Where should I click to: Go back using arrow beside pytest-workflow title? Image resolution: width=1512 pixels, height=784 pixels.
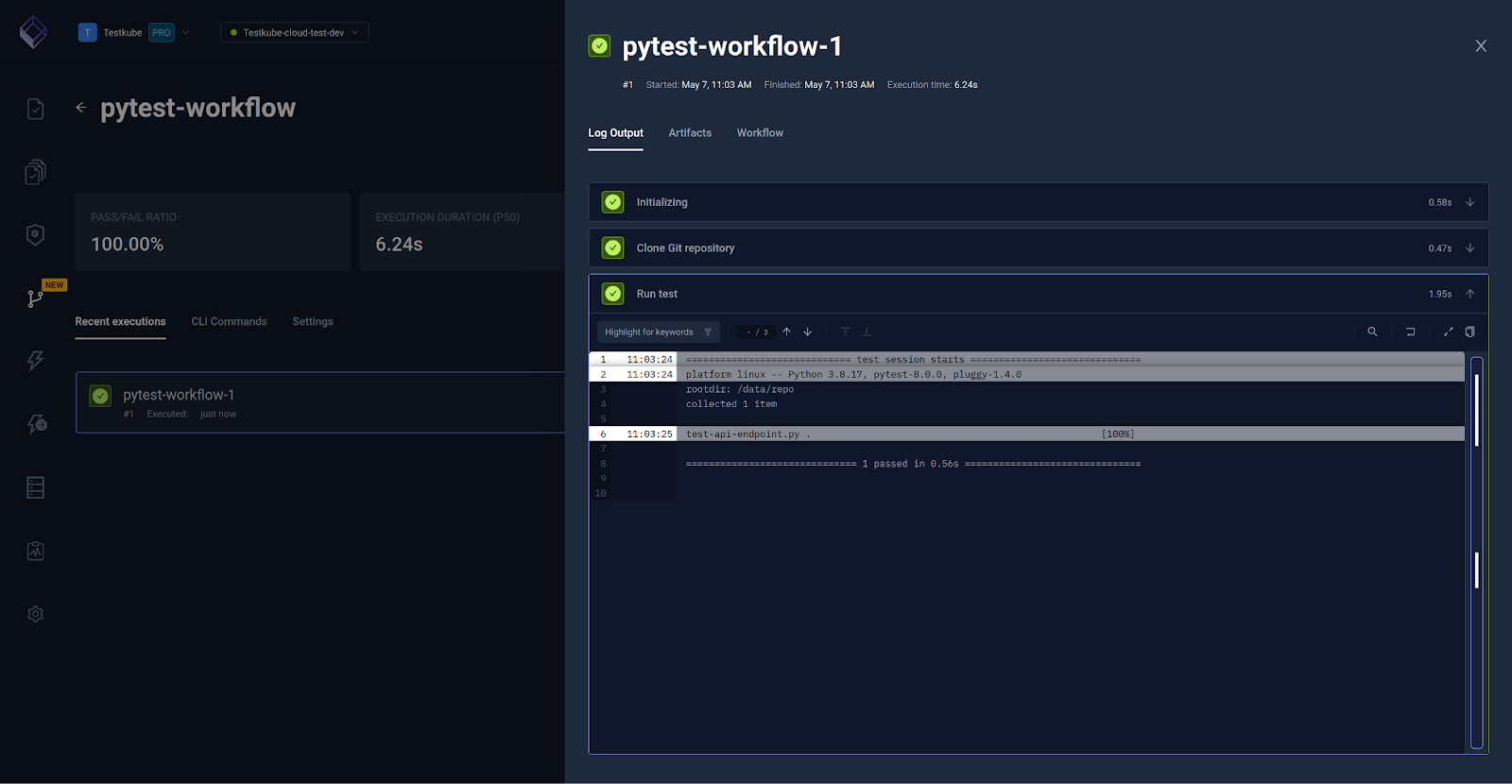click(x=81, y=108)
